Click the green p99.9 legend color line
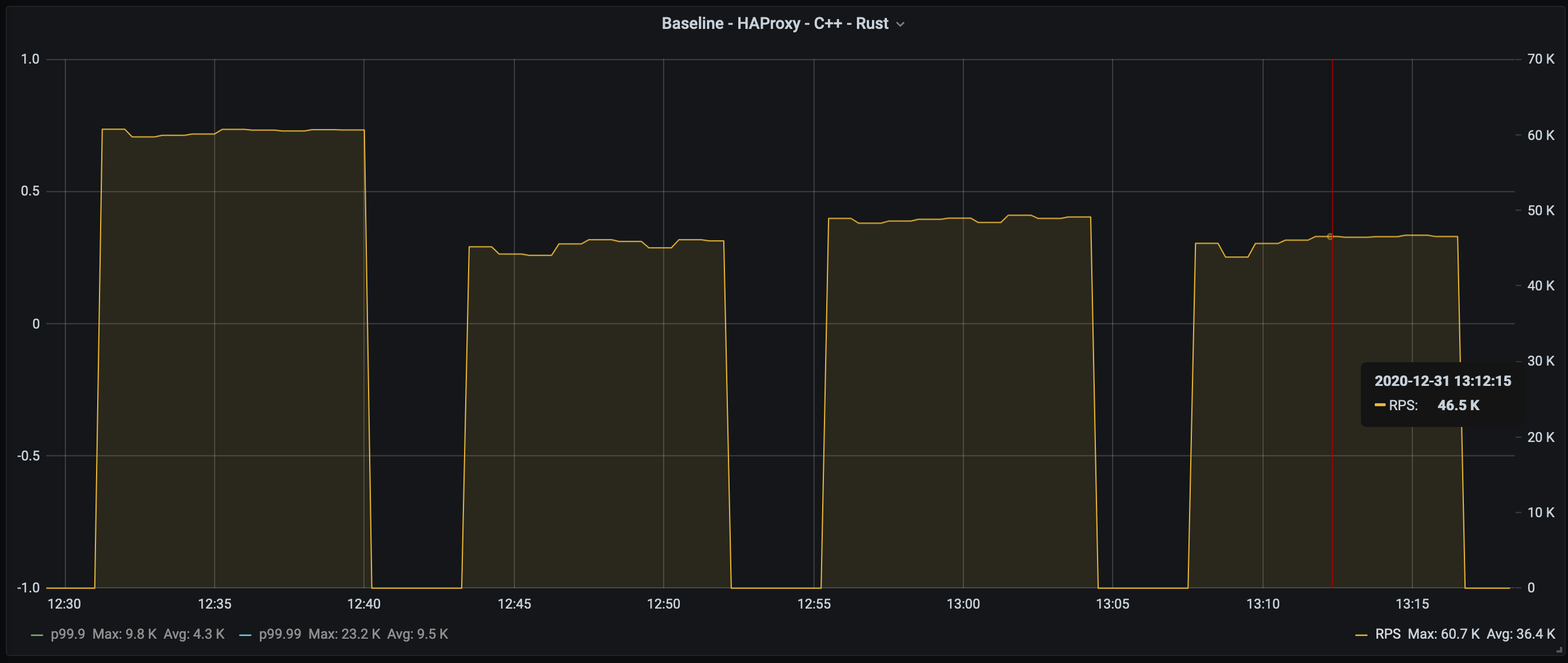The image size is (1568, 663). pyautogui.click(x=37, y=635)
